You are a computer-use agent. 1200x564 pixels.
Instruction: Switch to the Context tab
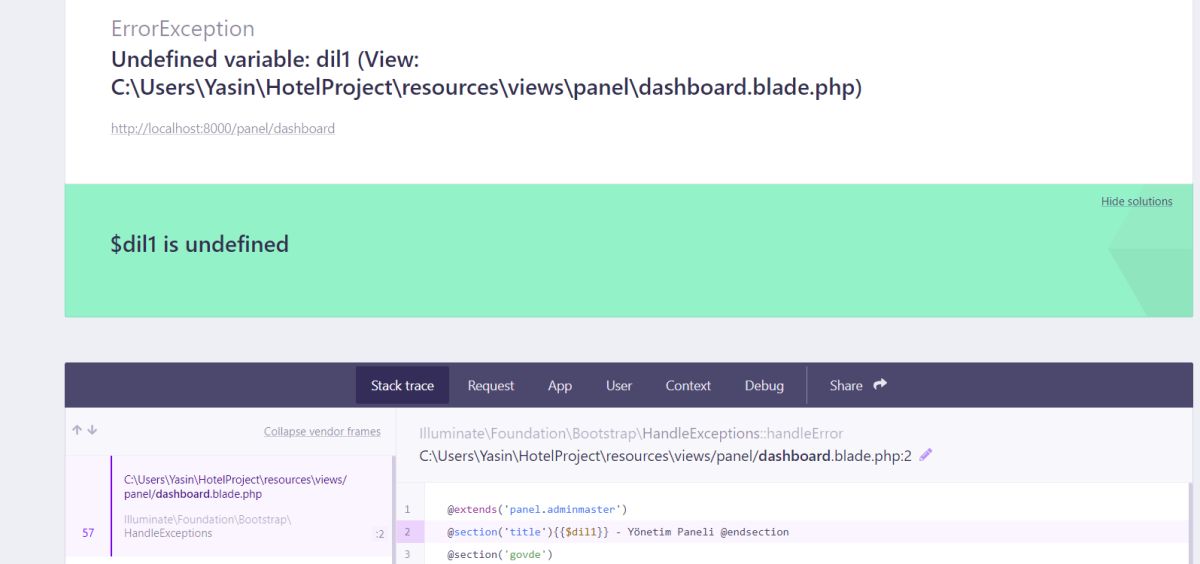[x=688, y=385]
